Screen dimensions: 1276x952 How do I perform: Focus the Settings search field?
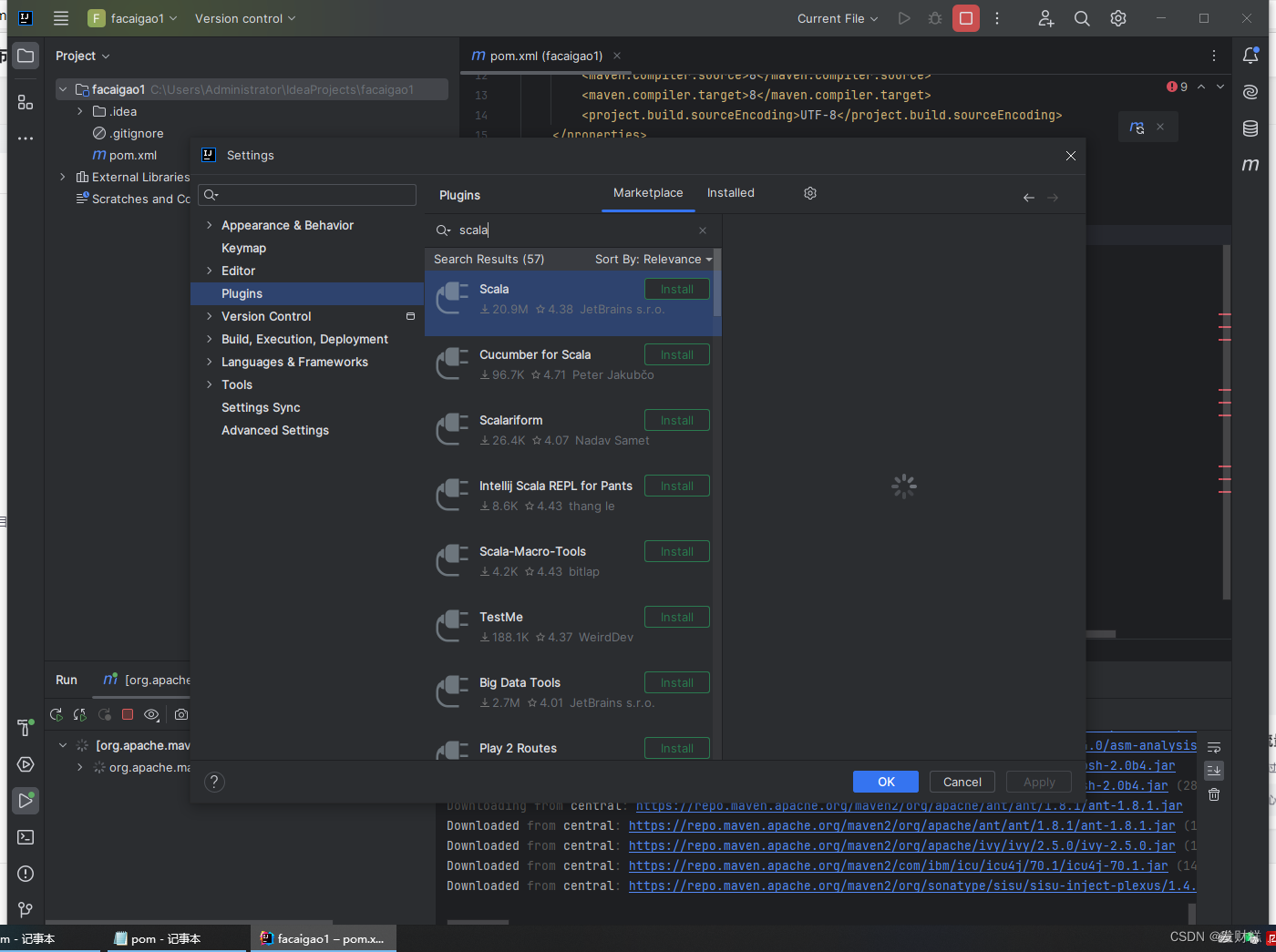click(308, 195)
